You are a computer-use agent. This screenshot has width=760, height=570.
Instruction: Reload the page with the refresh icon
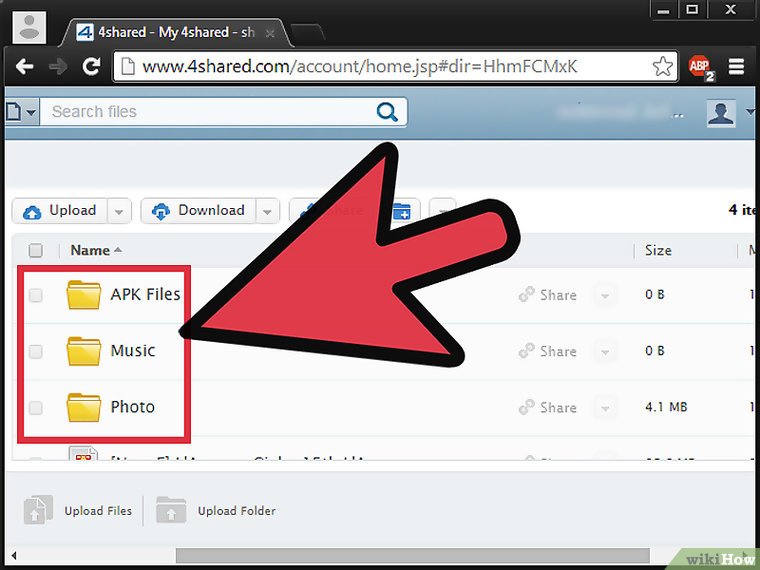(91, 67)
